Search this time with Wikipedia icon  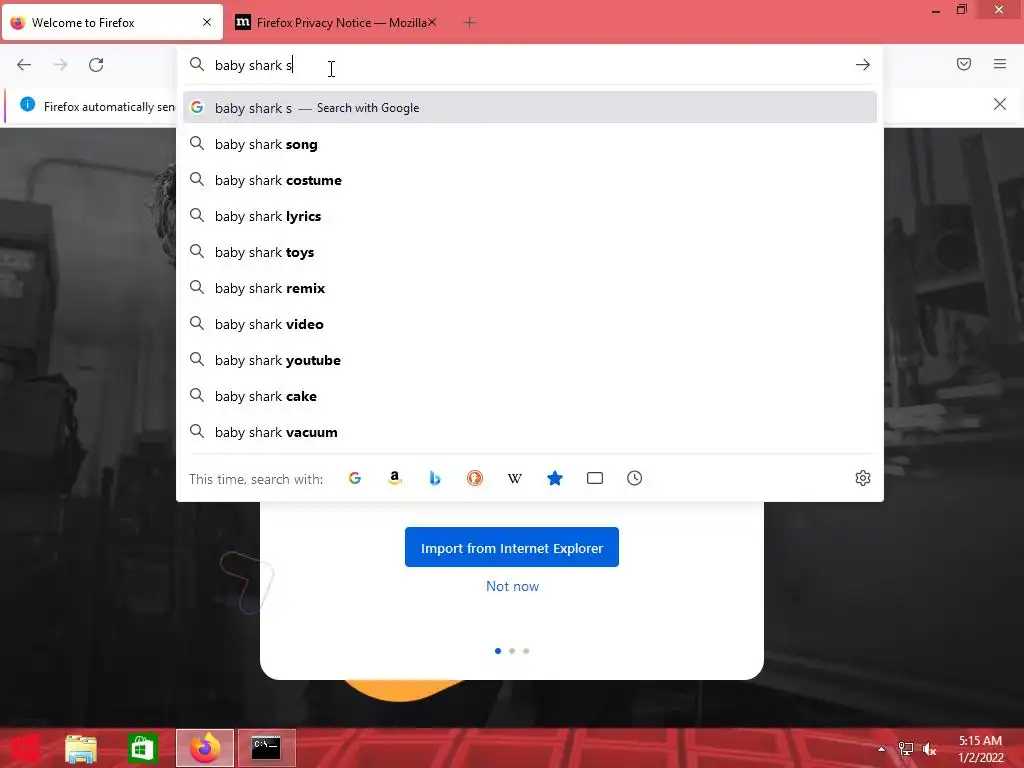click(x=515, y=478)
